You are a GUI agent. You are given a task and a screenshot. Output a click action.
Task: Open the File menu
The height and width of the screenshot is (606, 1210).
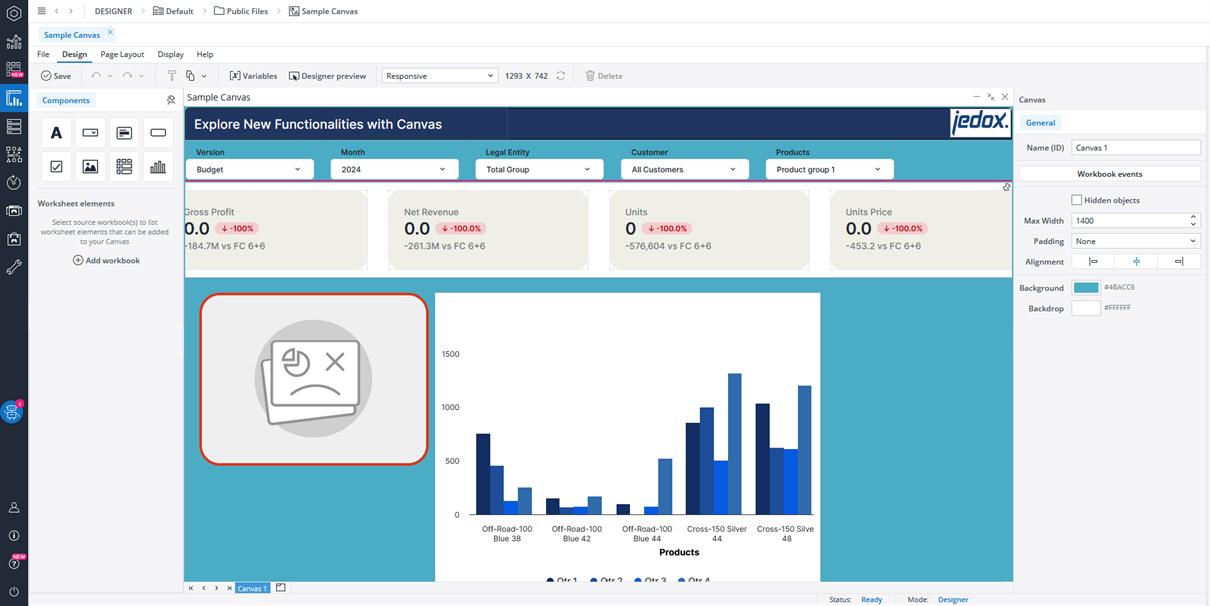coord(43,54)
